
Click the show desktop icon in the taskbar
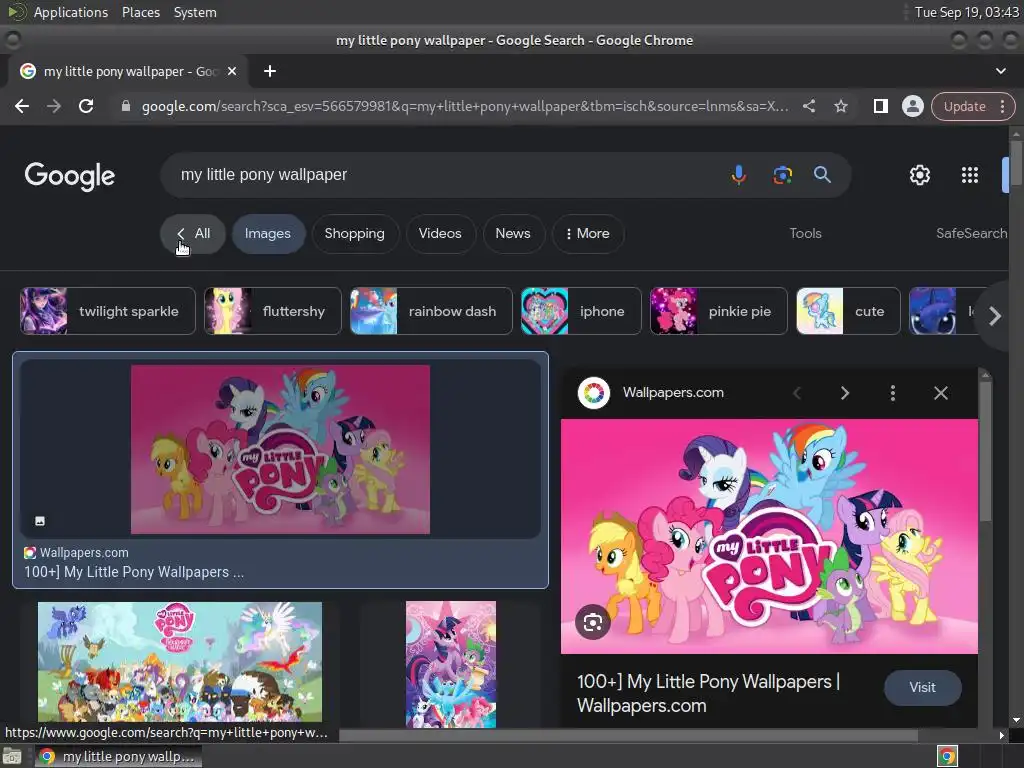(13, 757)
